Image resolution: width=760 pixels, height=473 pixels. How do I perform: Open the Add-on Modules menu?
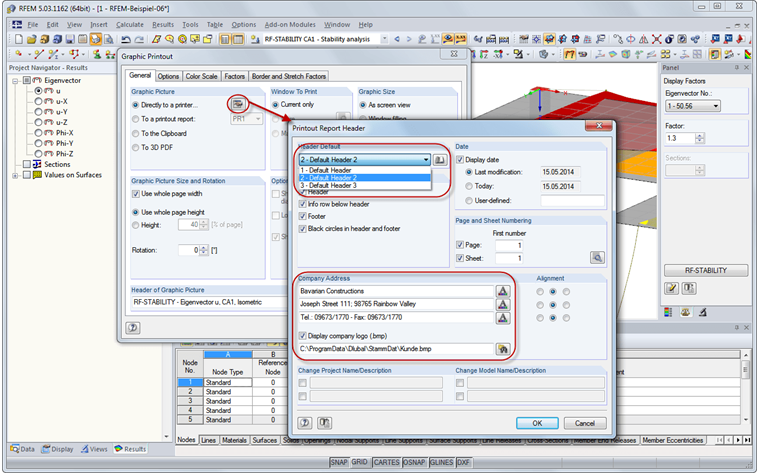coord(290,24)
